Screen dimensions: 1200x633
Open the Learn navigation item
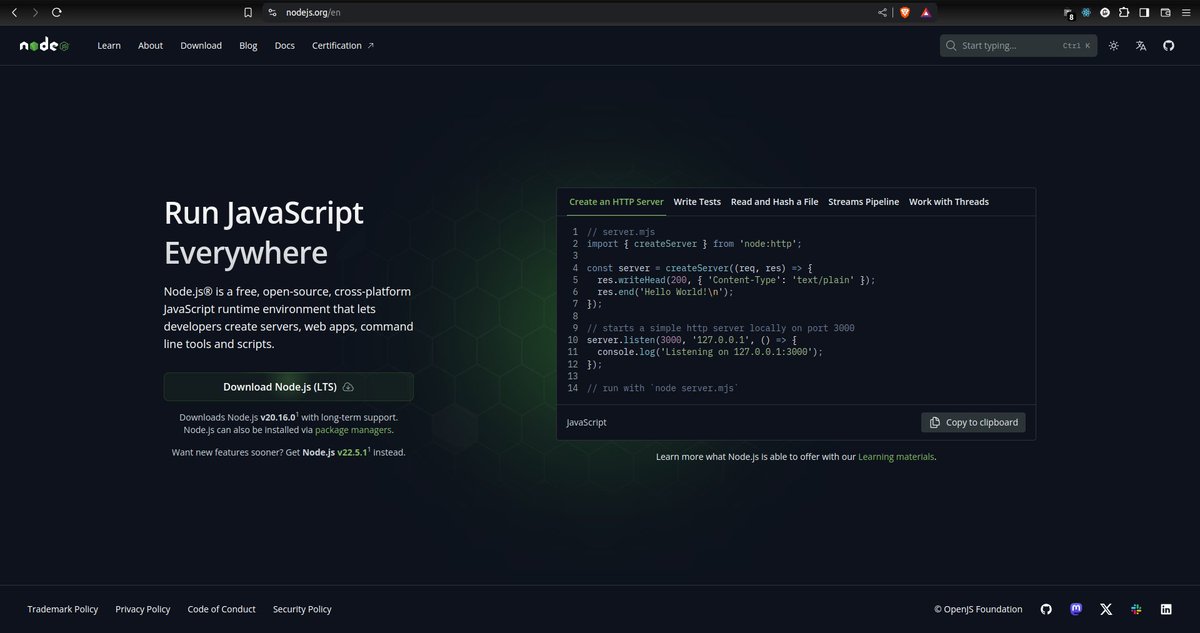(x=109, y=46)
